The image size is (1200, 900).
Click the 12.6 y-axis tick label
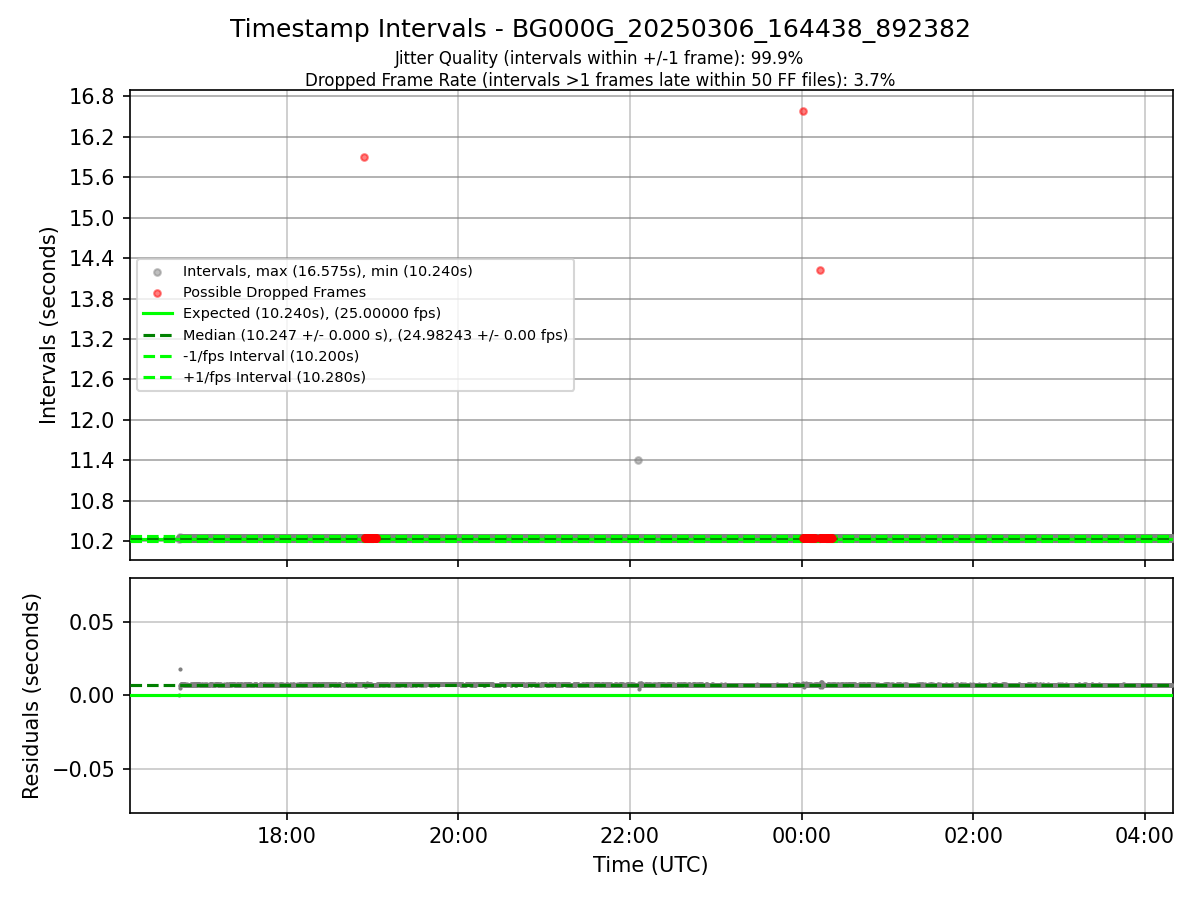tap(94, 380)
